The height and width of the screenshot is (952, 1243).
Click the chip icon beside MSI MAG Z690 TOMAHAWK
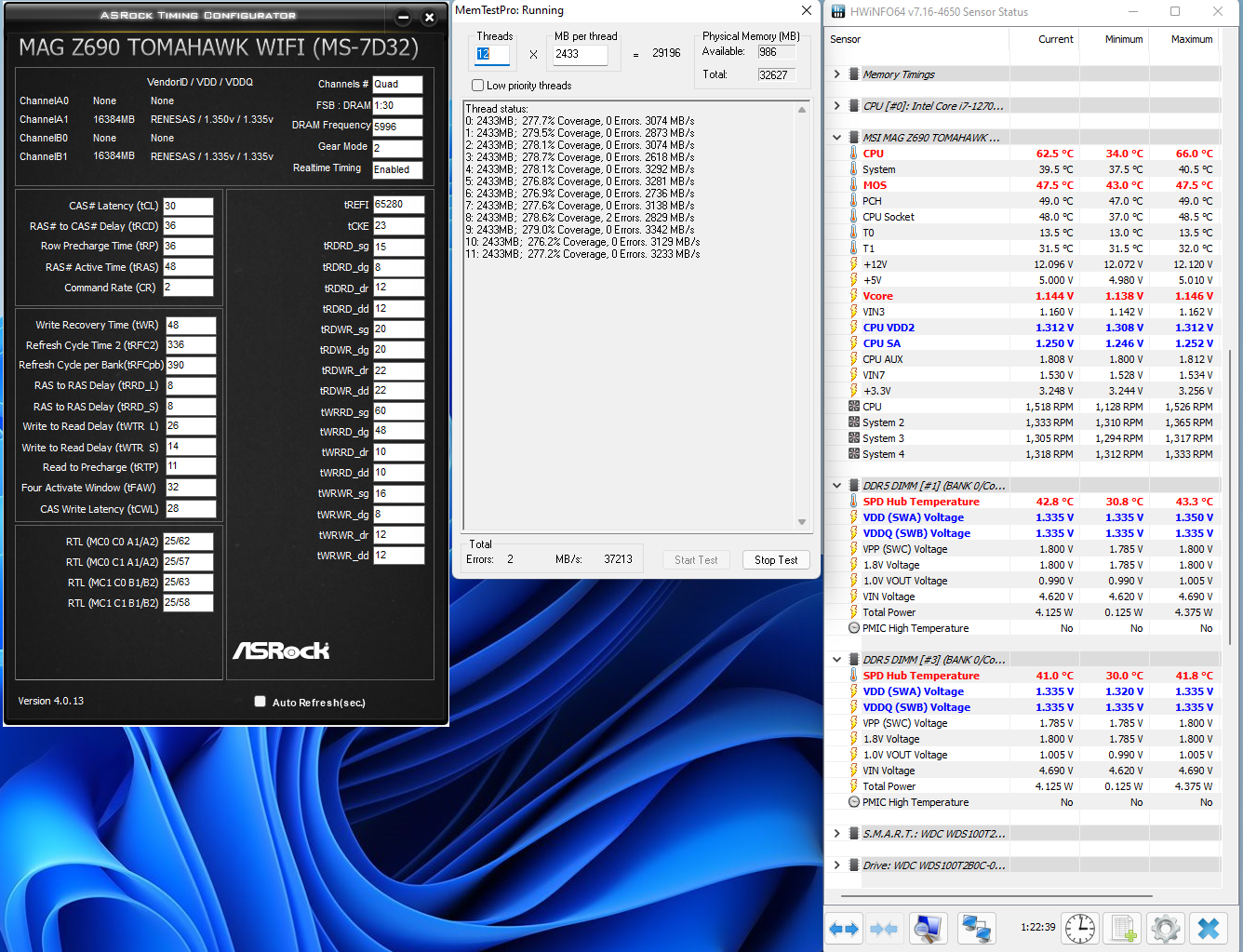(853, 138)
